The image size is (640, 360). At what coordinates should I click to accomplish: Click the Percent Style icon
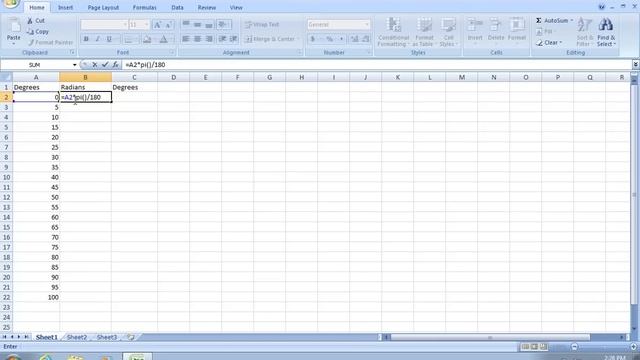pos(330,39)
